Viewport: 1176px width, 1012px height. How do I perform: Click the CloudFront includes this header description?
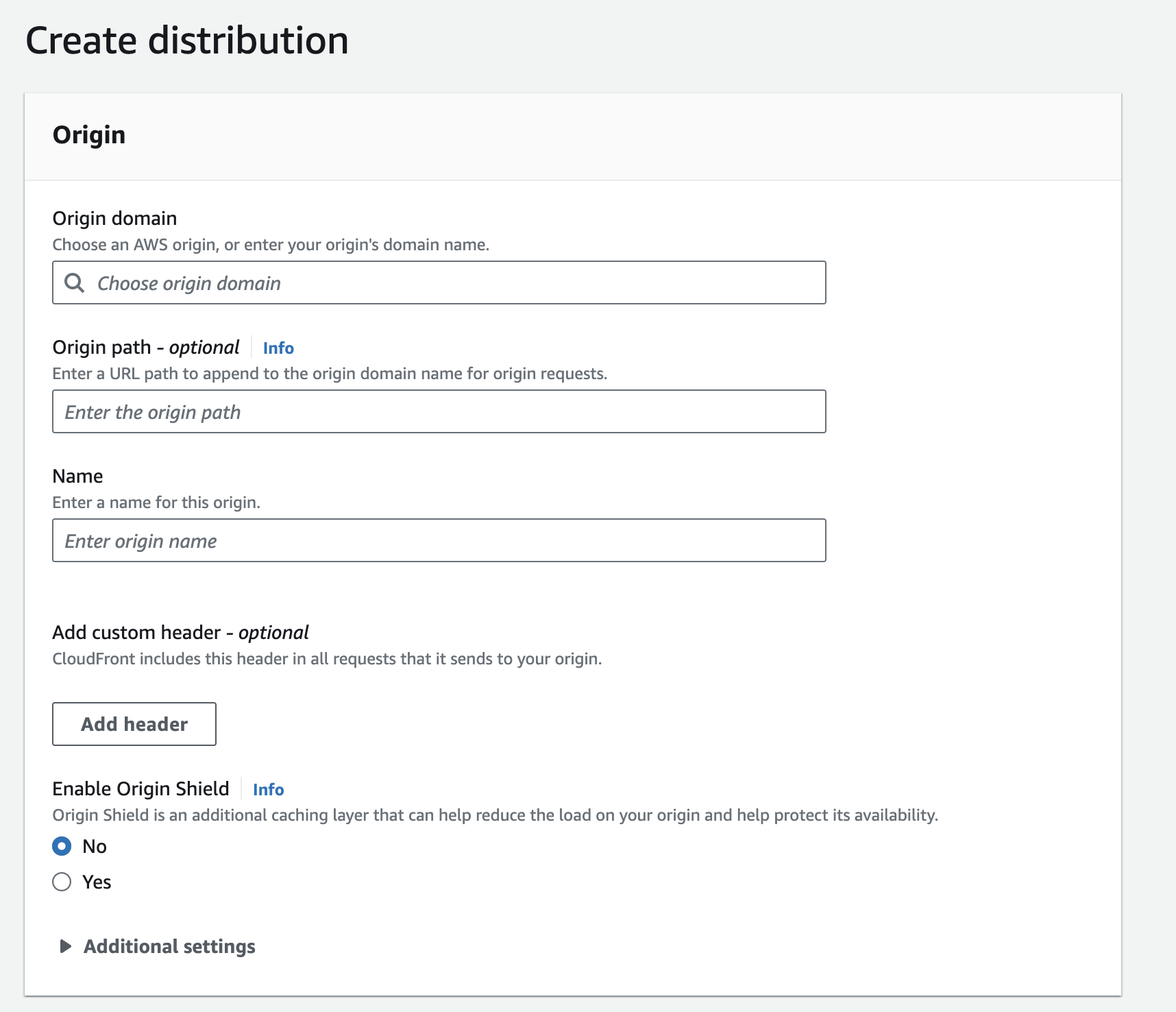[x=327, y=659]
